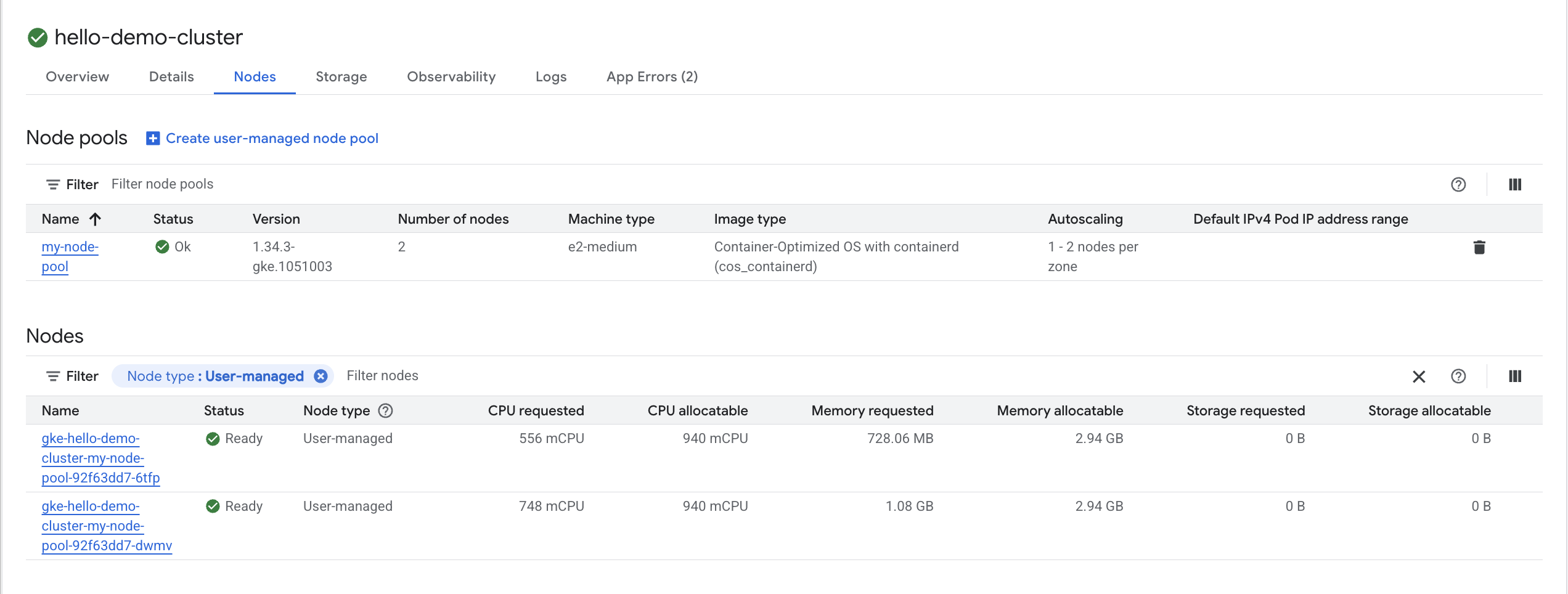The image size is (1568, 594).
Task: Open the Observability tab
Action: [451, 76]
